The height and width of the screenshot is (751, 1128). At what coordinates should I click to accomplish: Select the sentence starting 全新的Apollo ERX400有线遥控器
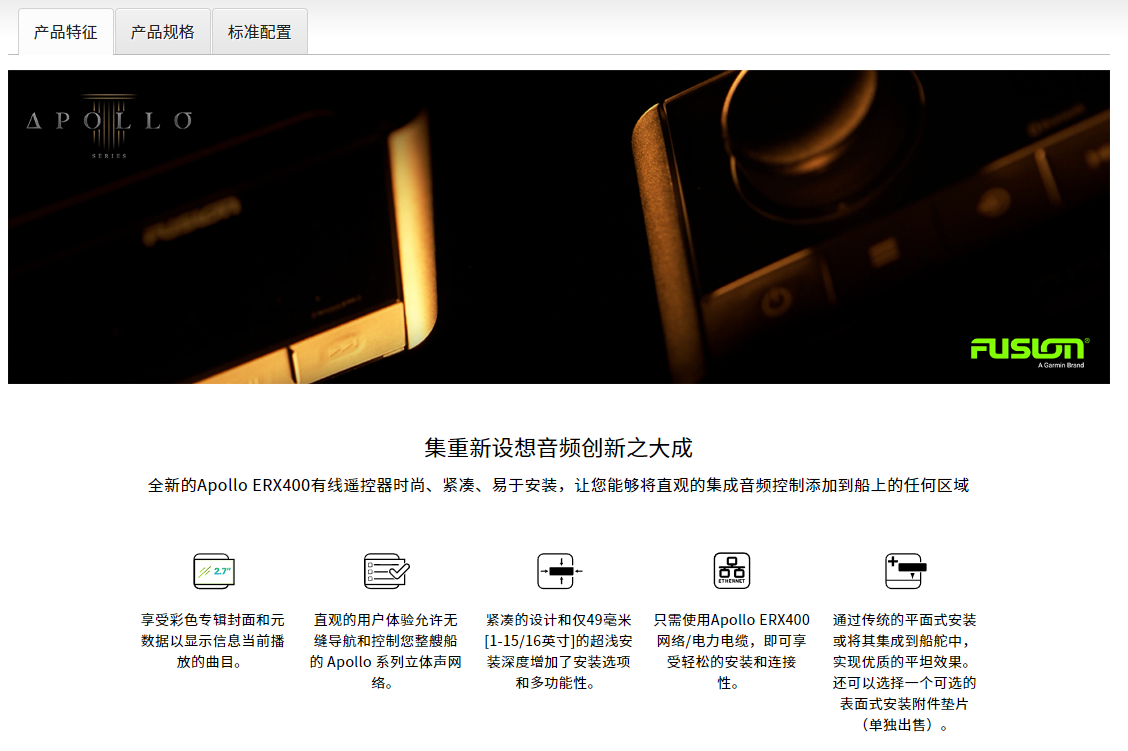click(558, 486)
